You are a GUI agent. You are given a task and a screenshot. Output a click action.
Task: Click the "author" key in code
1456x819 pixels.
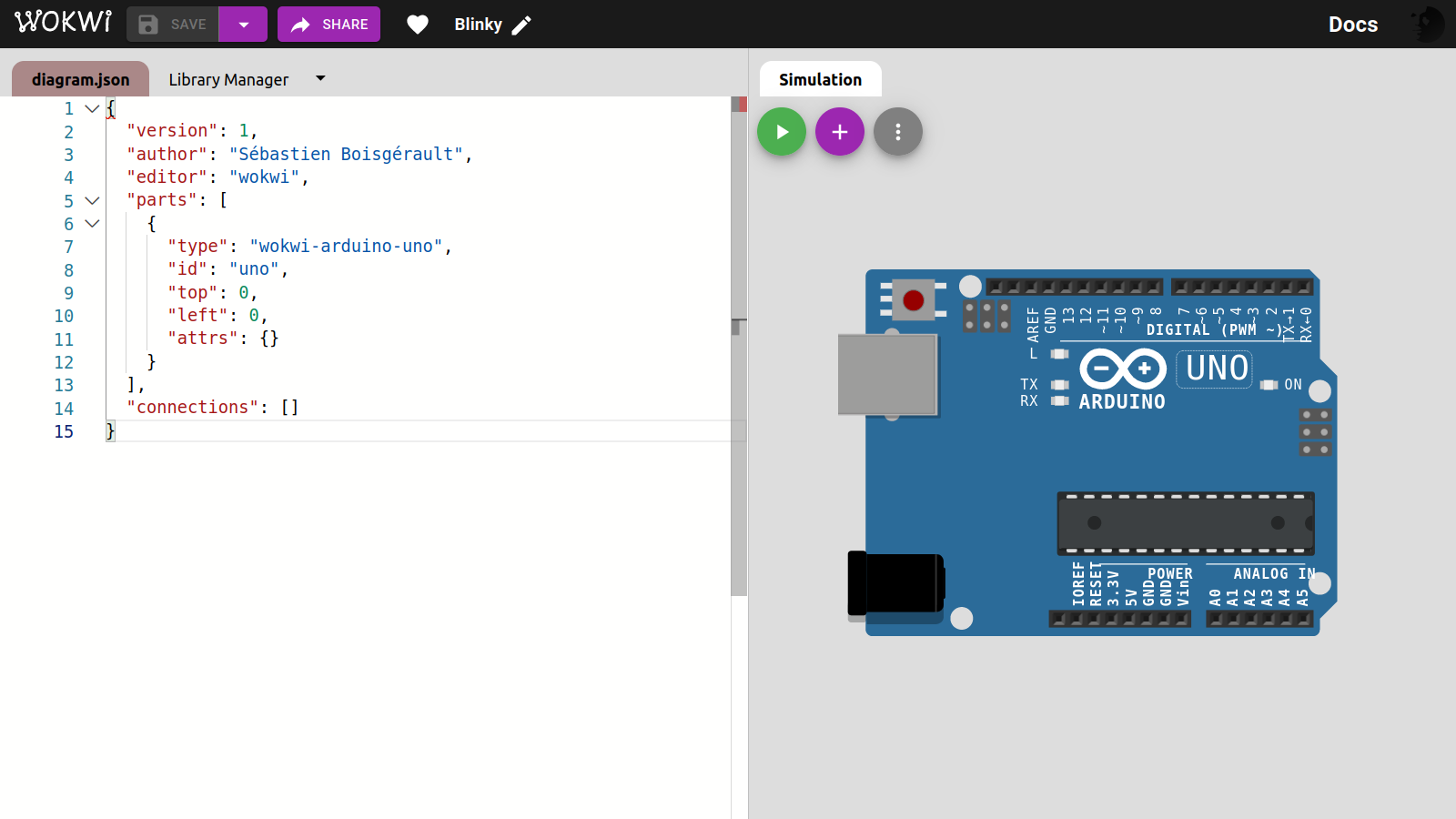(167, 154)
